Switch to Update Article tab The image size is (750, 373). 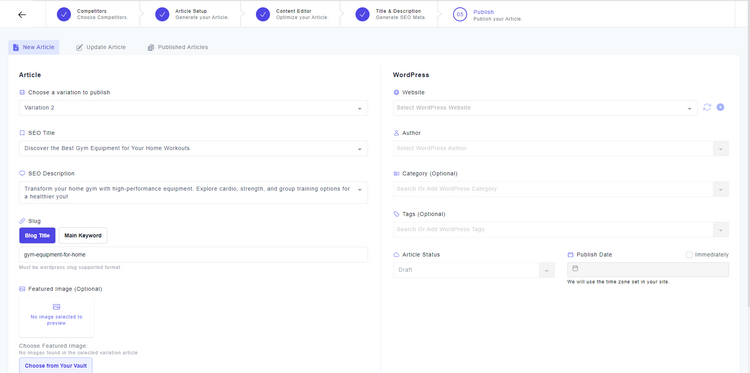tap(101, 47)
